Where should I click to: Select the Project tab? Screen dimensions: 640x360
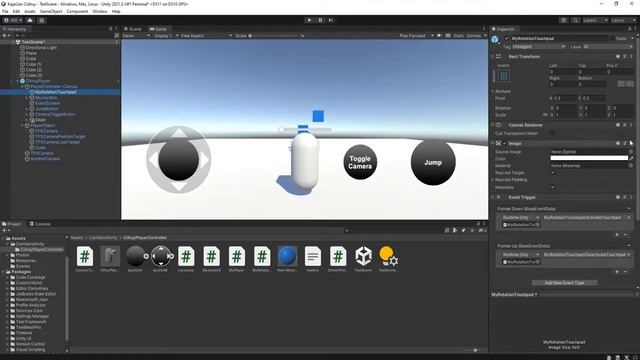[x=12, y=224]
